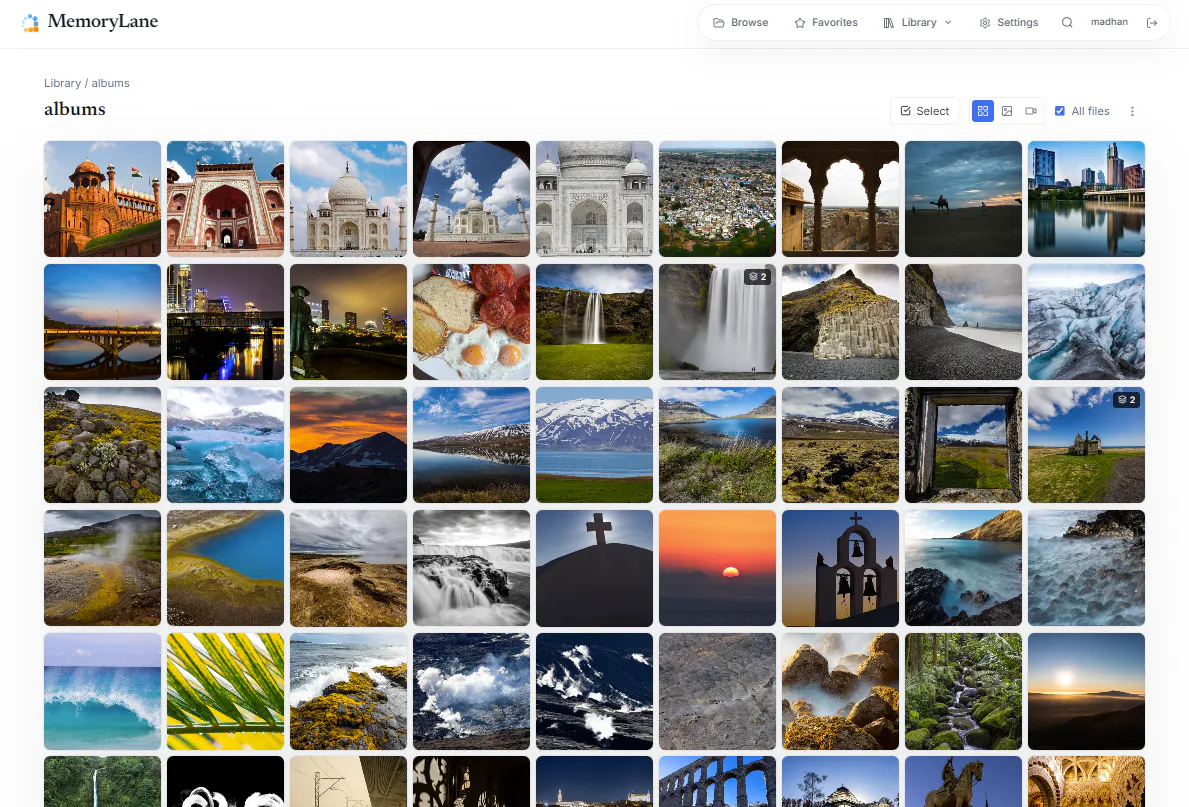Click the logout icon beside madhan
This screenshot has height=807, width=1189.
(1152, 23)
